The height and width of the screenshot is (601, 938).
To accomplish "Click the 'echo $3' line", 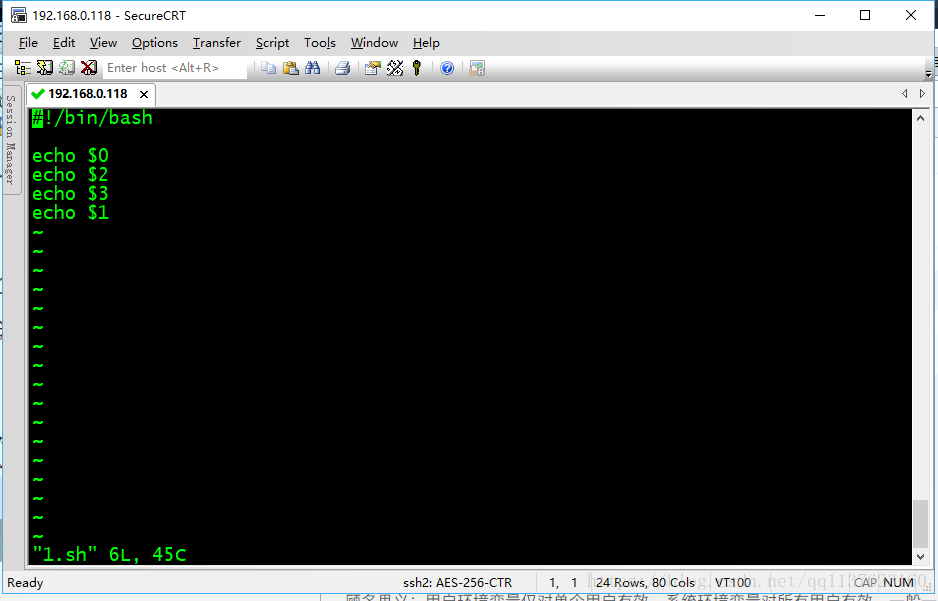I will click(x=70, y=194).
